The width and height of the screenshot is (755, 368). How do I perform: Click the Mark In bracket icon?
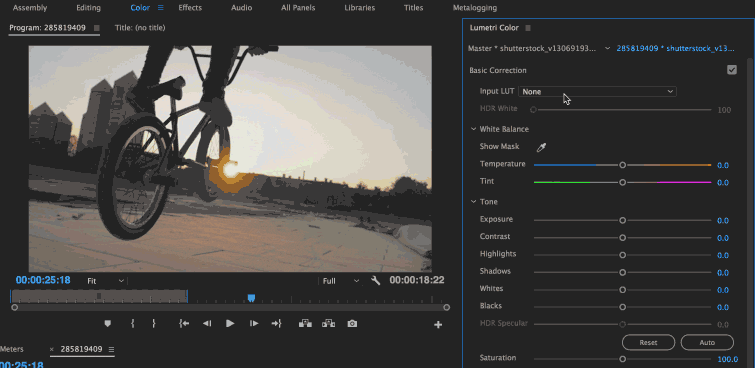[132, 324]
